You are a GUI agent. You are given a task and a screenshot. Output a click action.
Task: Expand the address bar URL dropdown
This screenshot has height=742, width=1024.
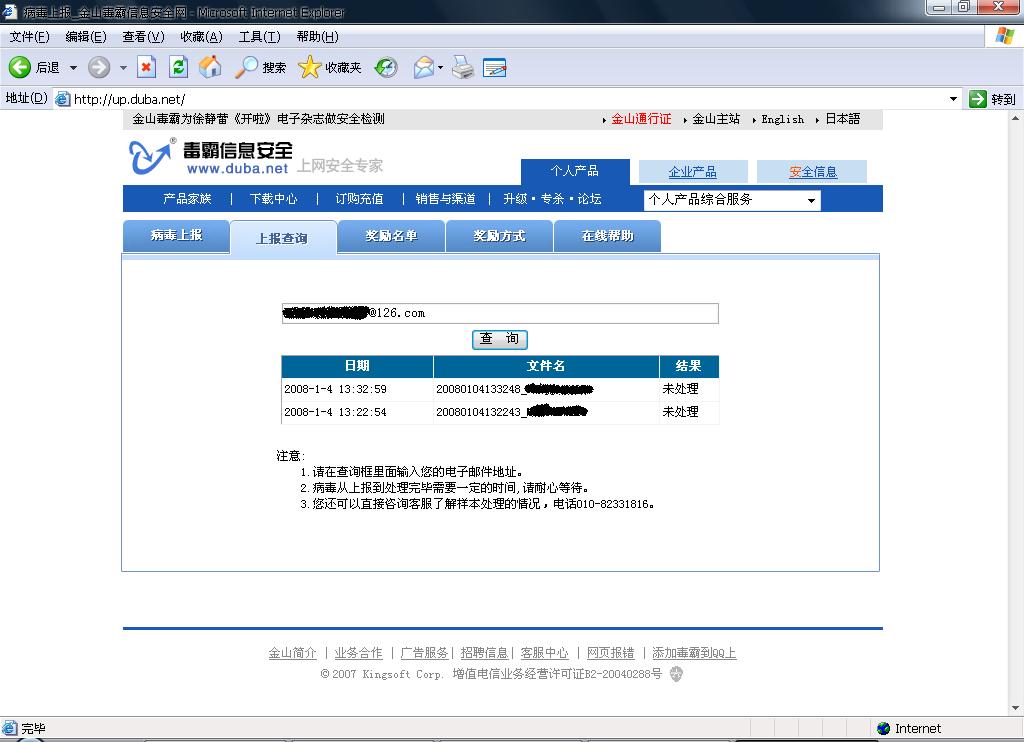click(x=953, y=99)
